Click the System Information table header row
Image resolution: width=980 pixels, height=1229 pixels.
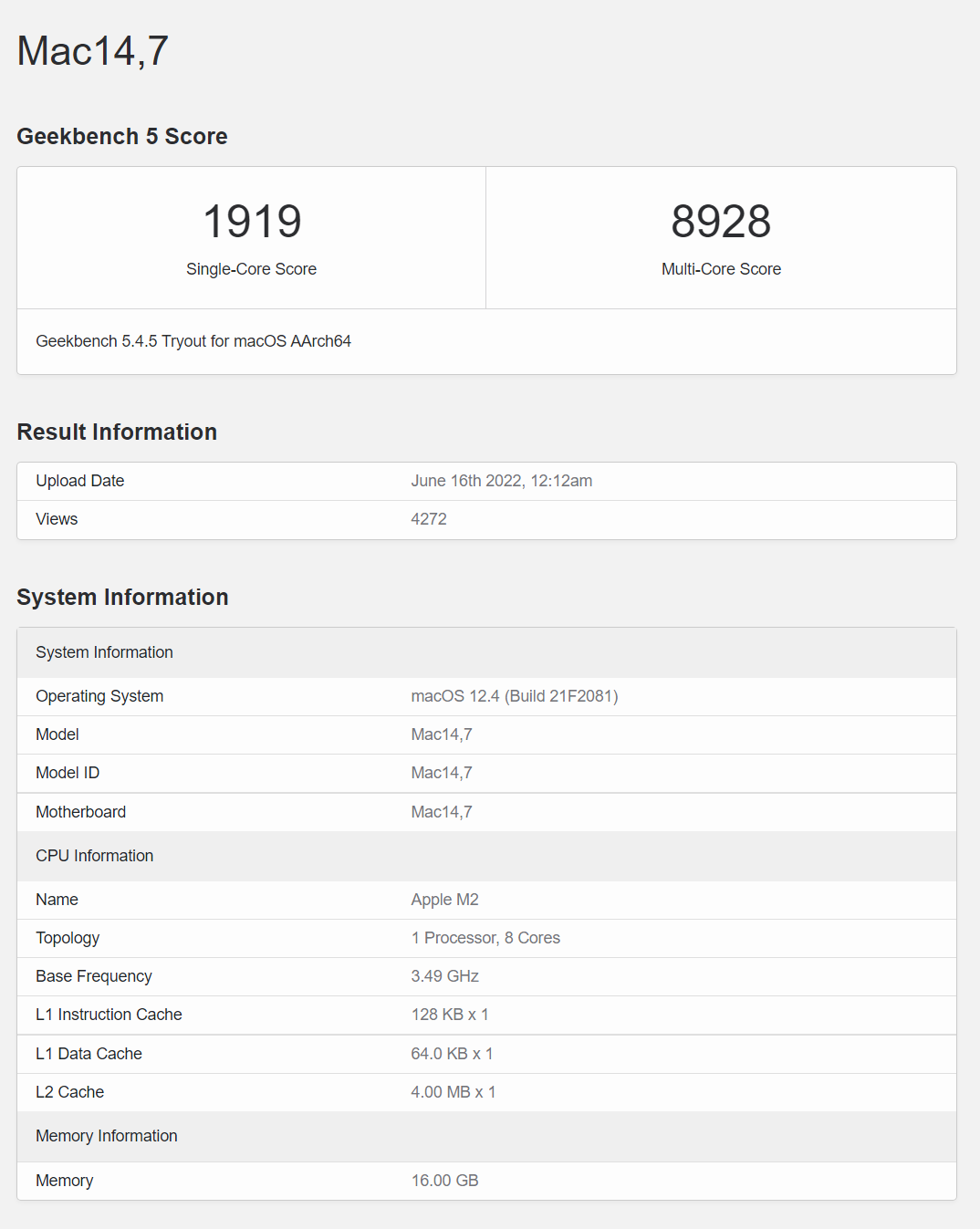point(486,652)
